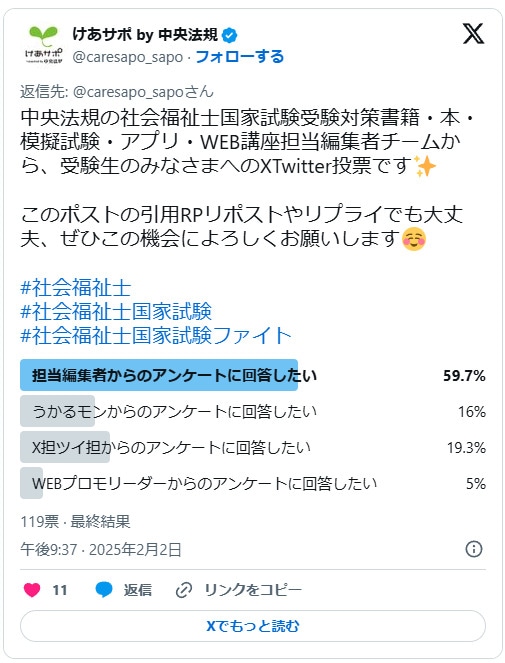Viewport: 505px width, 663px height.
Task: Open the reply-to @caresapo_sapoさん mention
Action: pyautogui.click(x=143, y=92)
